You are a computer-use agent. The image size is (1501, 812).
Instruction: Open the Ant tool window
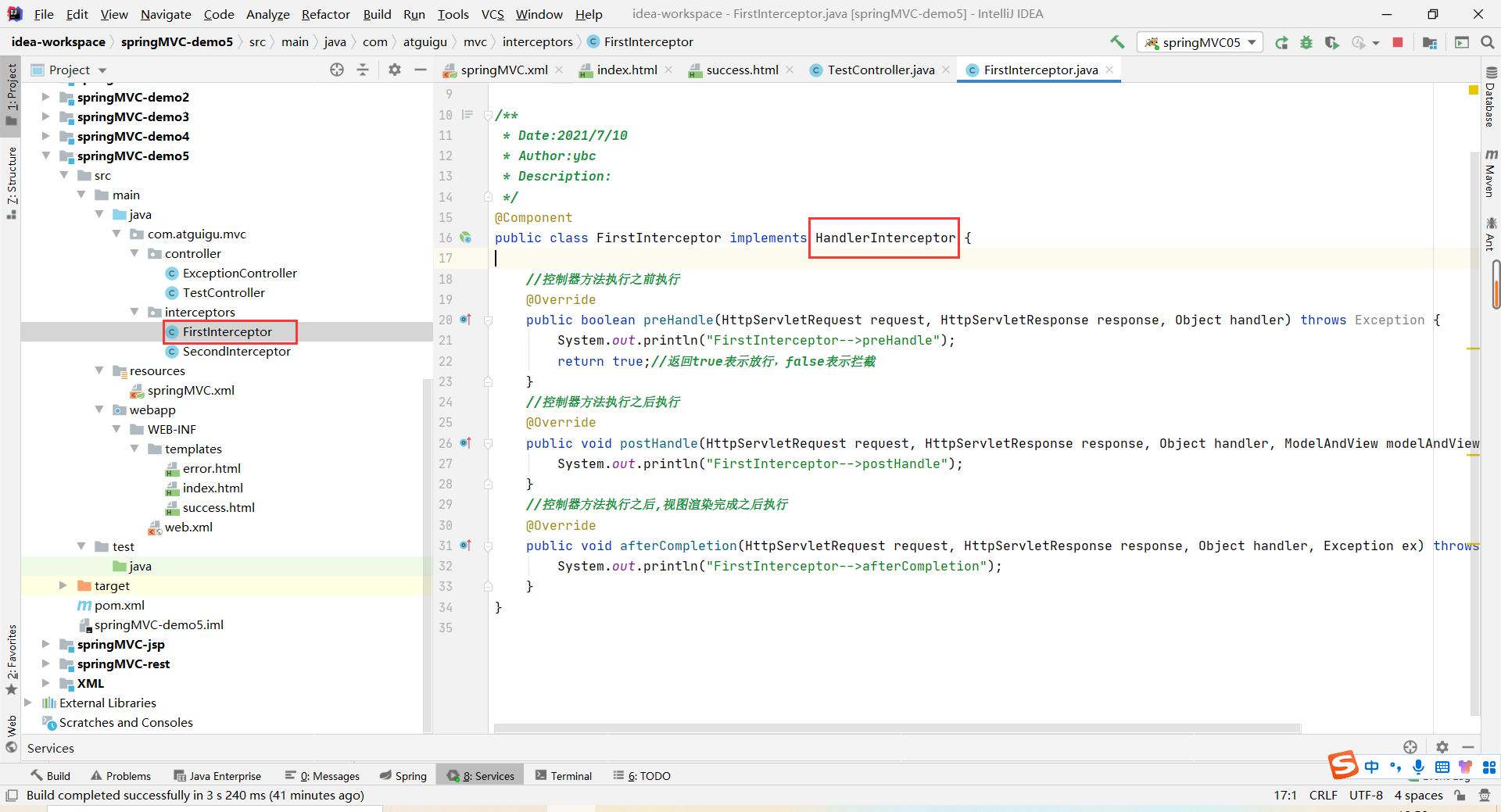(x=1491, y=234)
